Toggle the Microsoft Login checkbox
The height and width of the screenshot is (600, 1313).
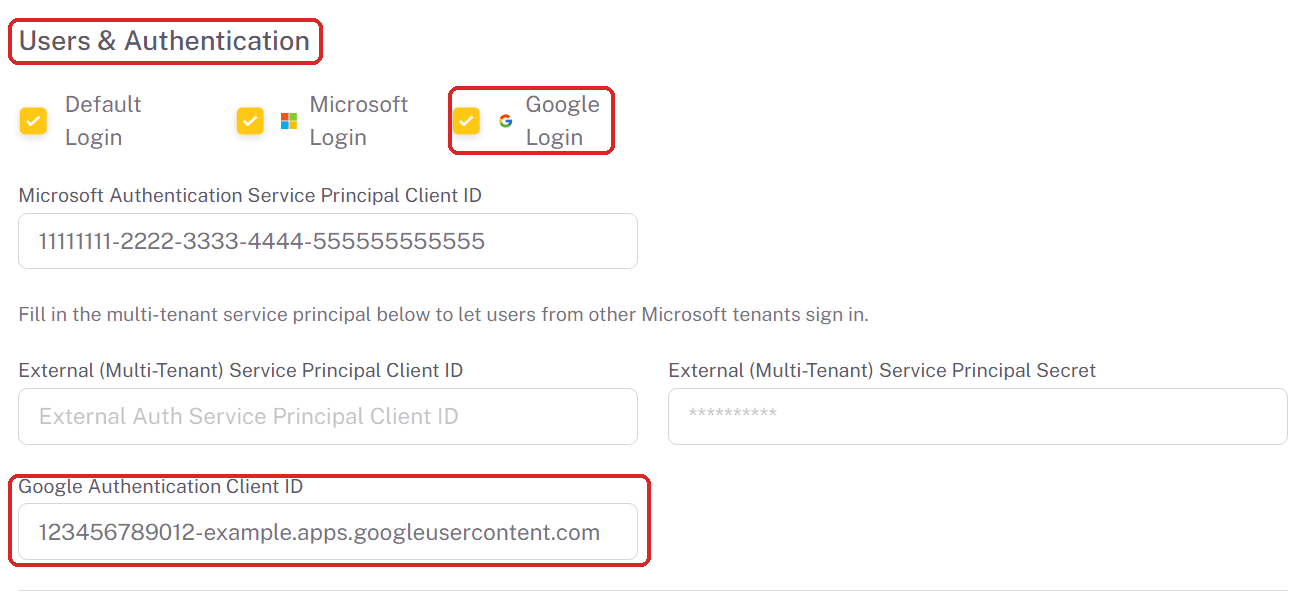pyautogui.click(x=250, y=121)
